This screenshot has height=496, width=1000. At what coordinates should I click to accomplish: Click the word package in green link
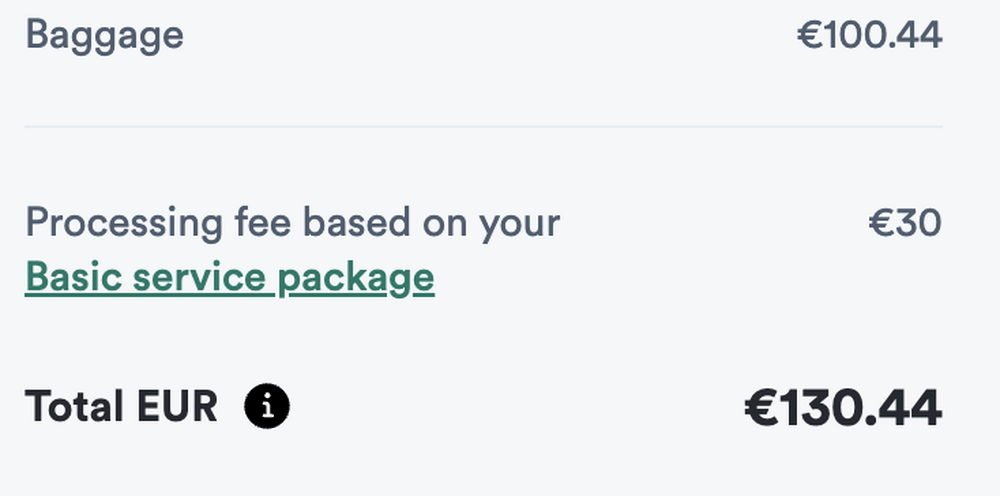[x=357, y=279]
